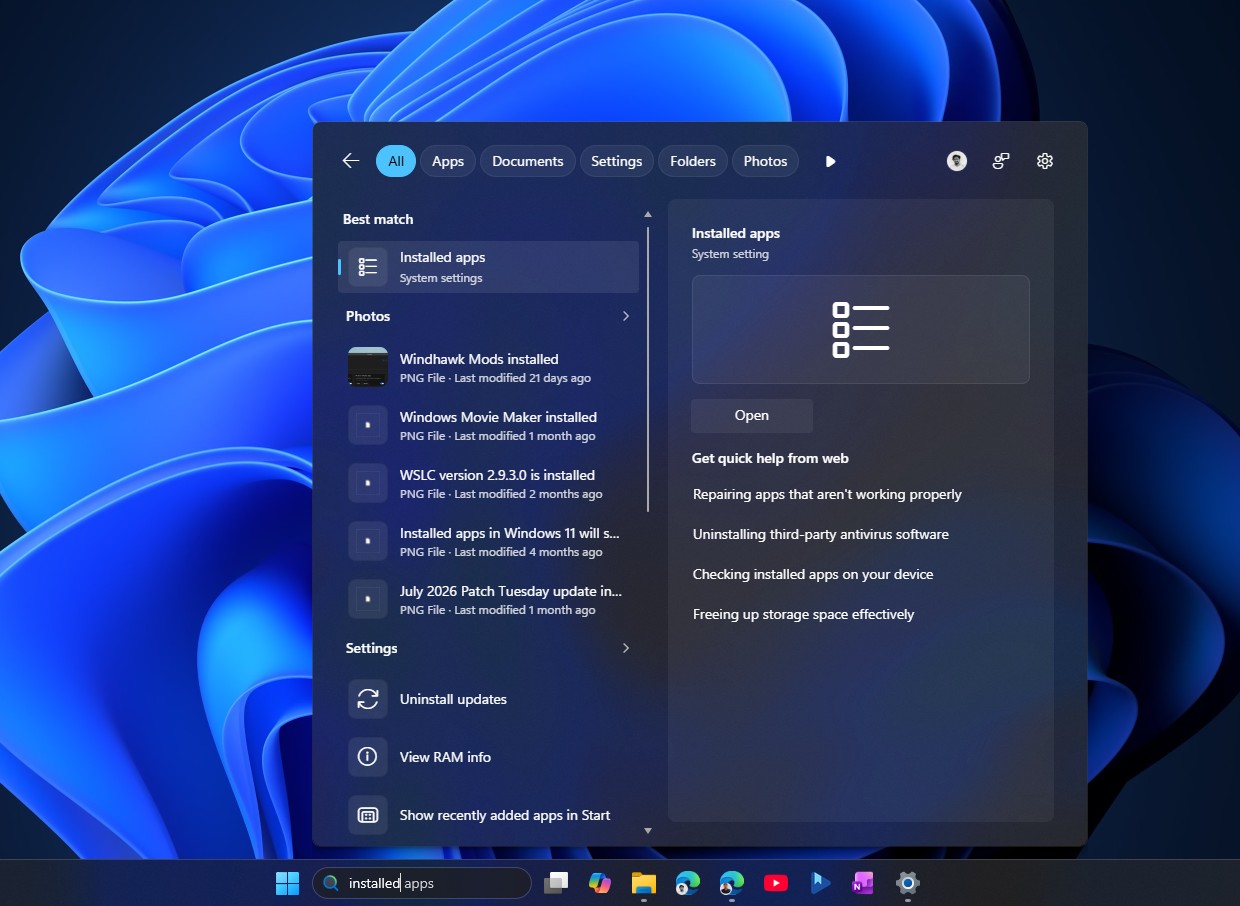Screen dimensions: 1240x906
Task: Open Installed apps in Windows 11 PNG
Action: coord(488,541)
